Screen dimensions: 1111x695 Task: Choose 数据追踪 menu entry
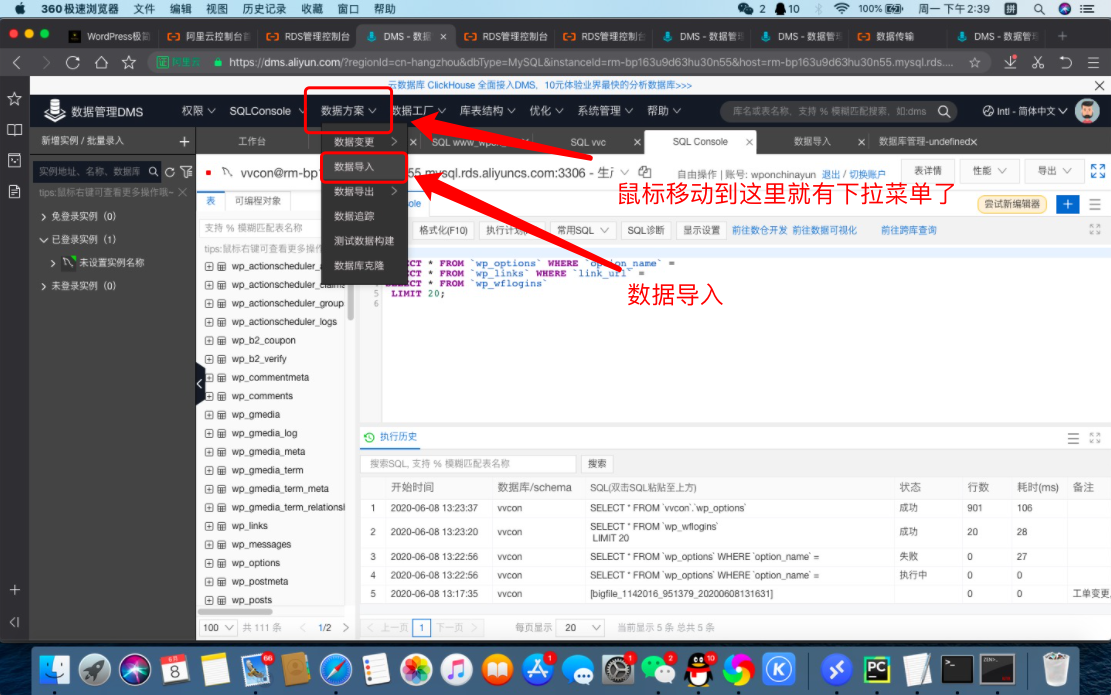pyautogui.click(x=363, y=216)
